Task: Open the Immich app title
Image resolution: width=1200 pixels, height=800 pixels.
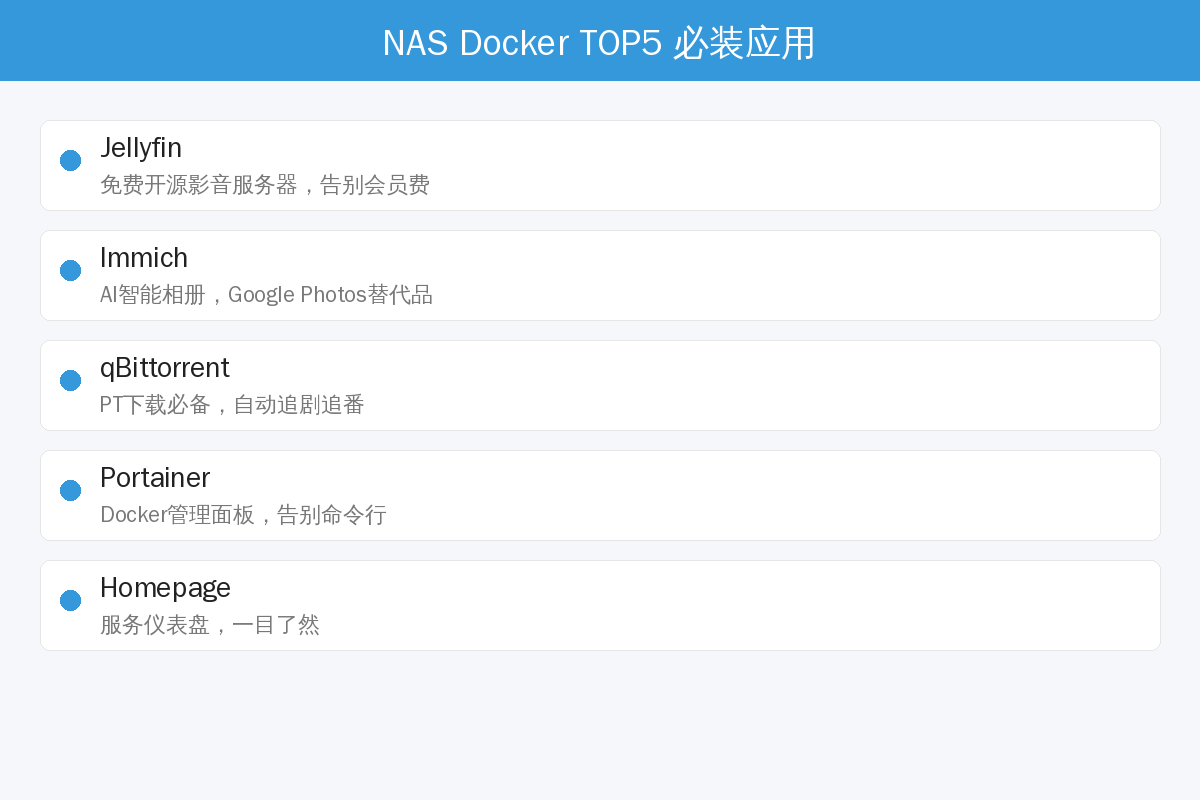Action: (x=144, y=258)
